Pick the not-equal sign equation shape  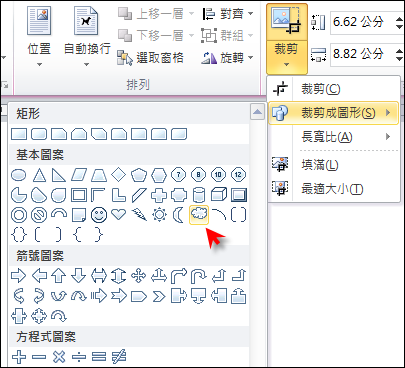tap(119, 357)
